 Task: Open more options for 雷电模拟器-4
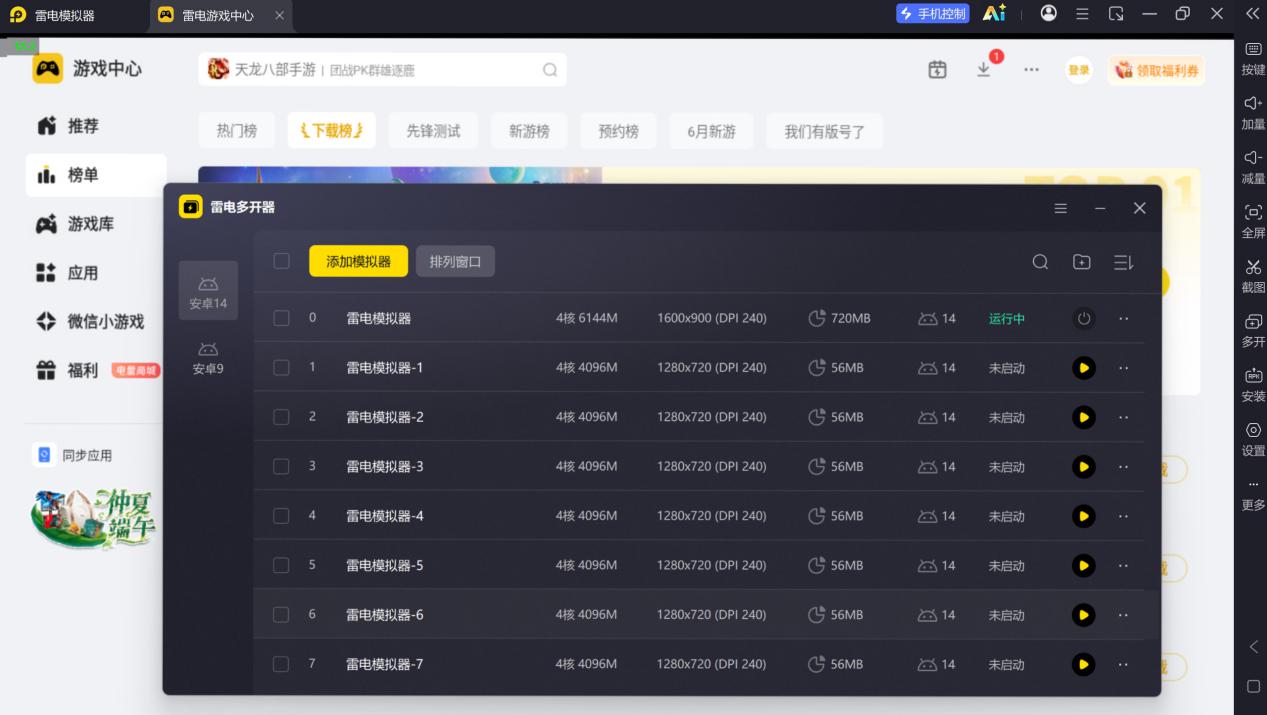point(1123,516)
